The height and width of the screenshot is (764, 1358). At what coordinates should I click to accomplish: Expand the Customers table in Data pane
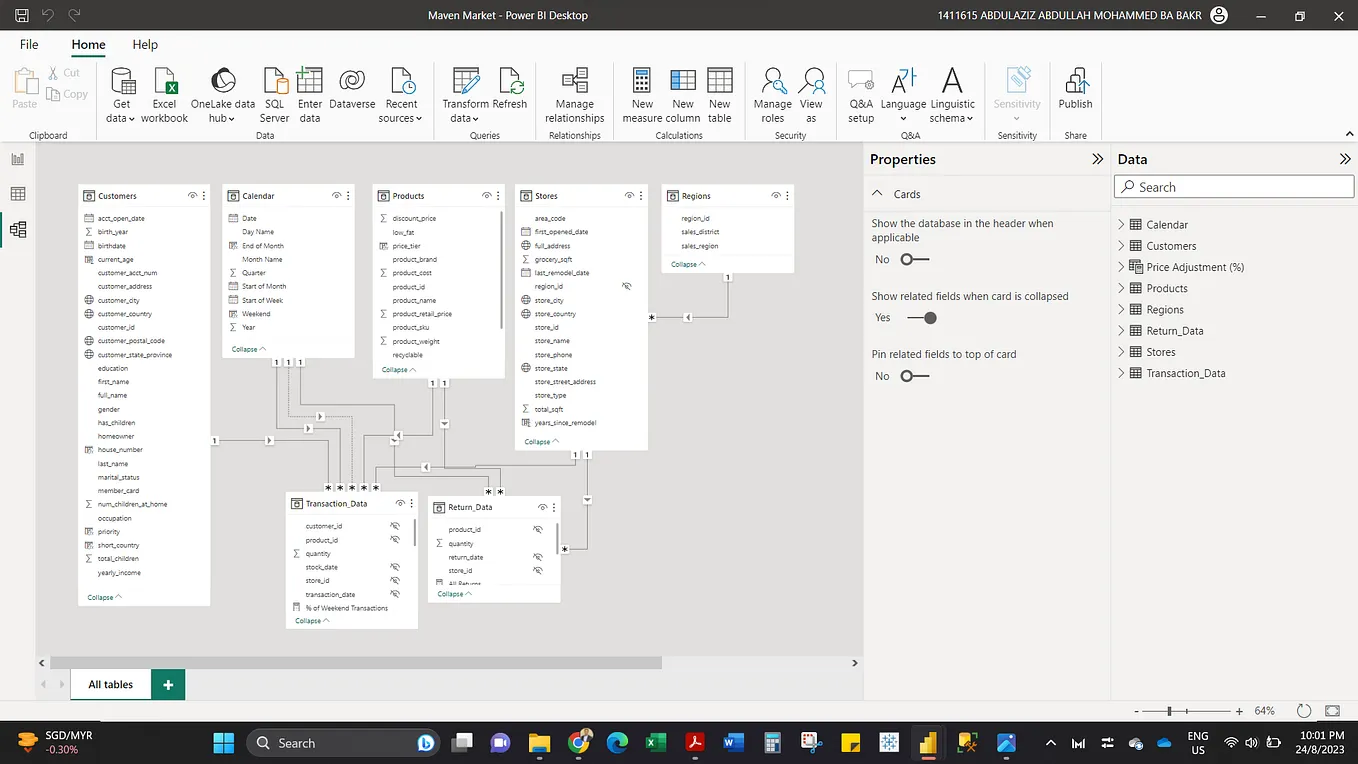coord(1121,245)
